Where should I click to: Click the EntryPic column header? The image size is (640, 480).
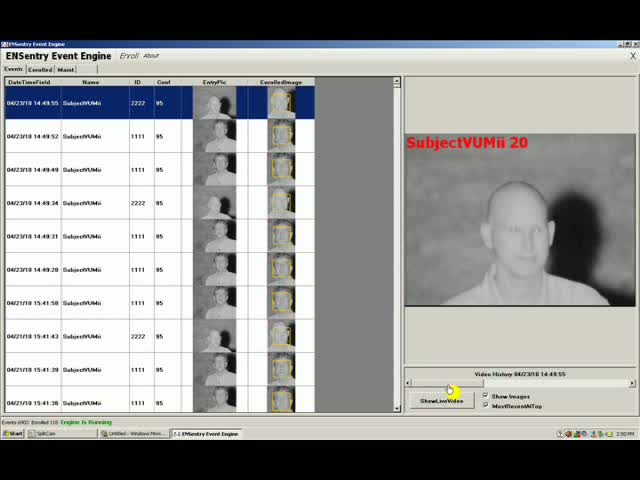(x=214, y=82)
